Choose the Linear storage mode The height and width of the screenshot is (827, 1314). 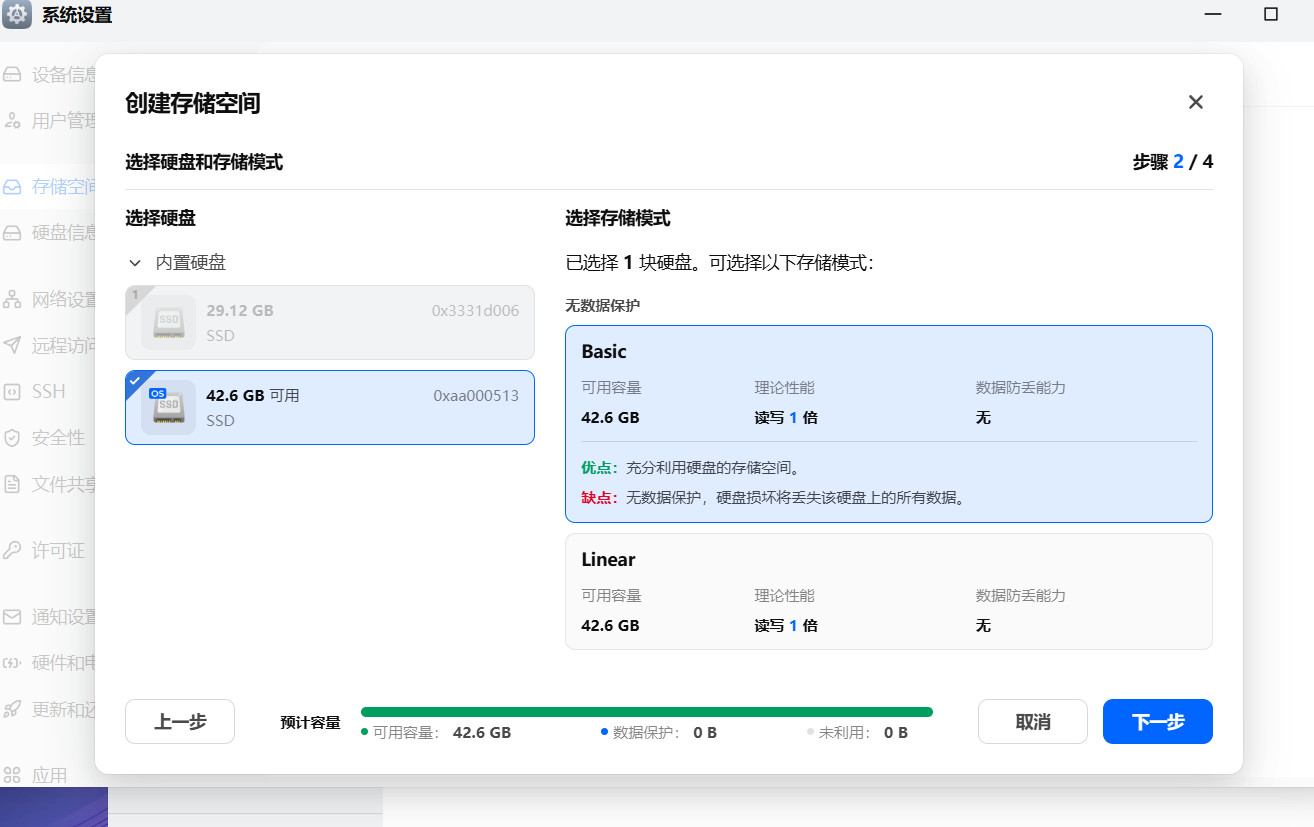pyautogui.click(x=888, y=591)
